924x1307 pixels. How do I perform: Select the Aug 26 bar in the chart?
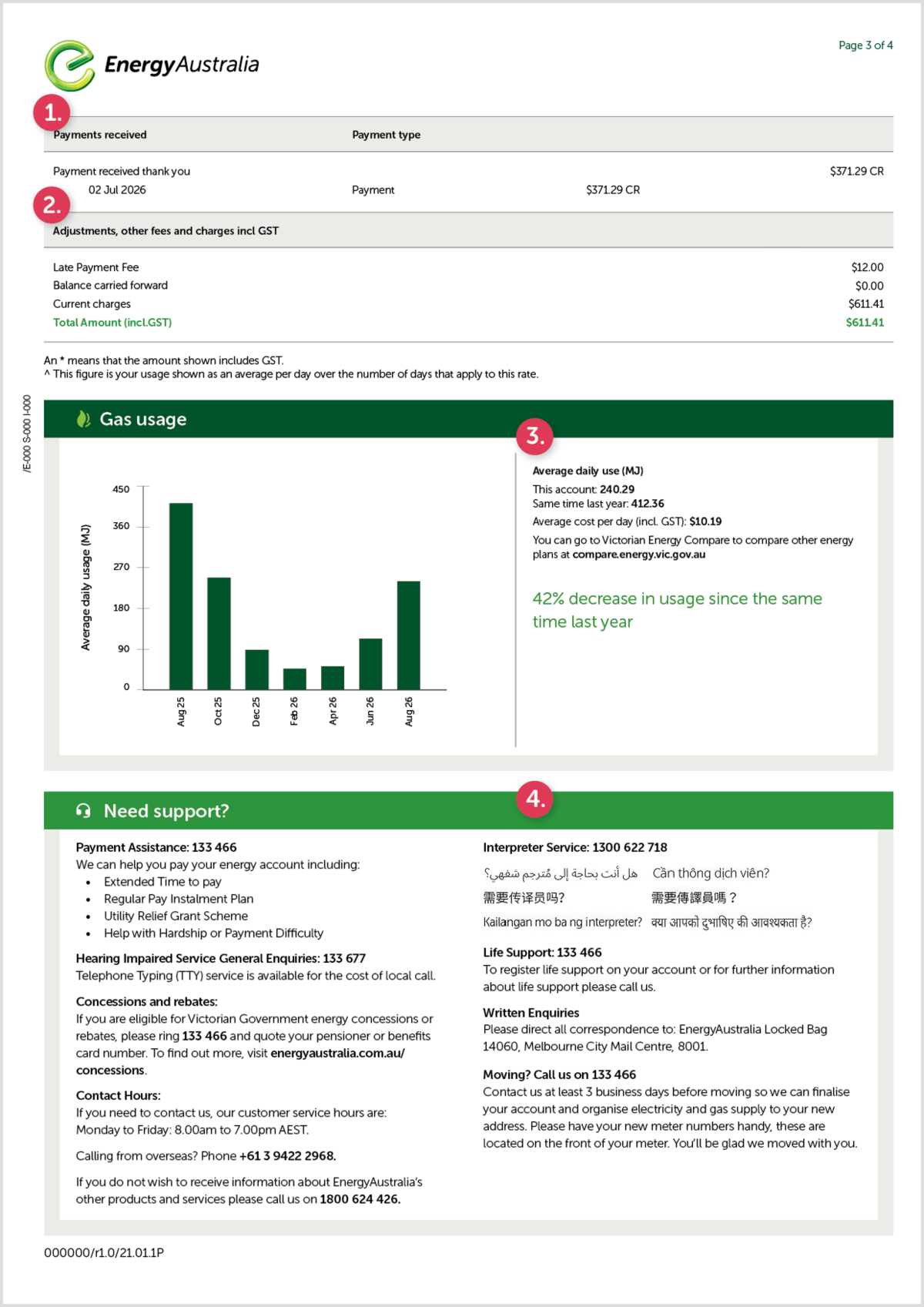[409, 635]
